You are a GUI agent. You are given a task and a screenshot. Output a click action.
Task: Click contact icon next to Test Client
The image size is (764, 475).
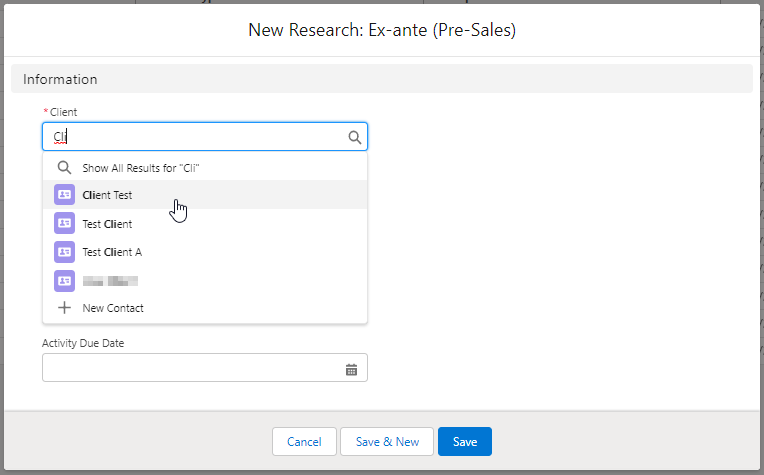(x=64, y=224)
